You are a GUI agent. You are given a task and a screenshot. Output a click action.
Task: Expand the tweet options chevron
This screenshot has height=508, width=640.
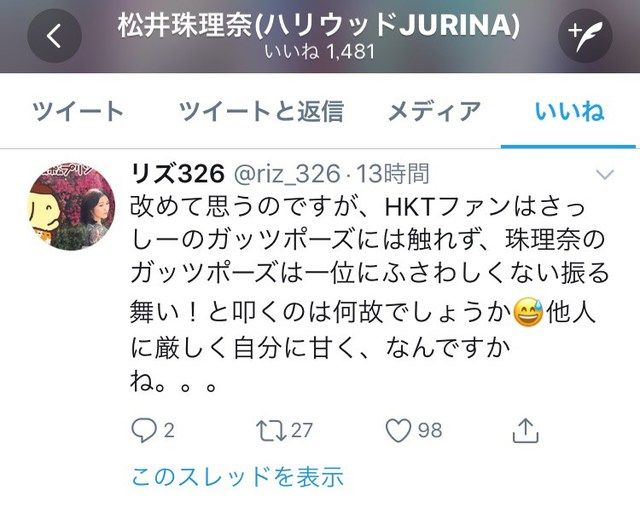(x=605, y=175)
